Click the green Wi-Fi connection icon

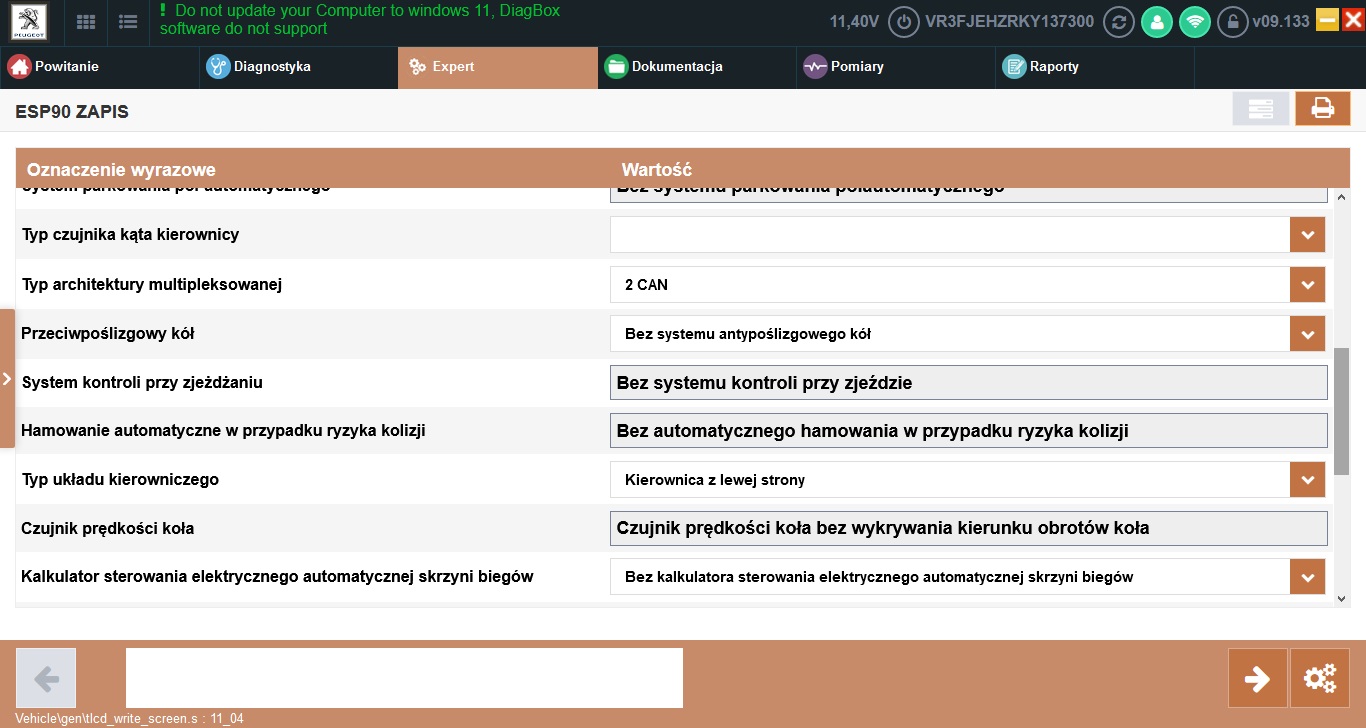[1194, 22]
